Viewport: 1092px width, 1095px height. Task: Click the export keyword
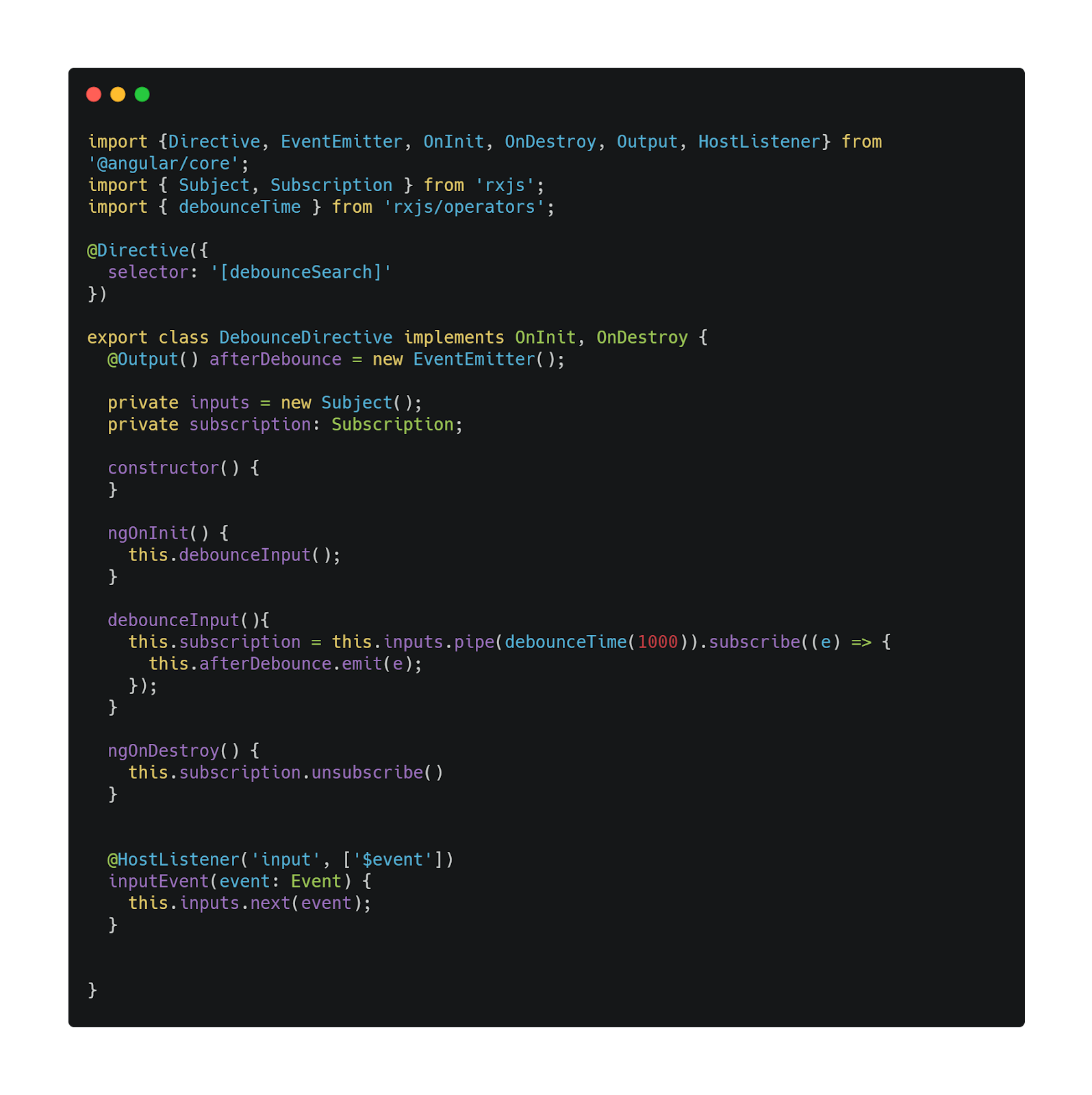tap(117, 337)
